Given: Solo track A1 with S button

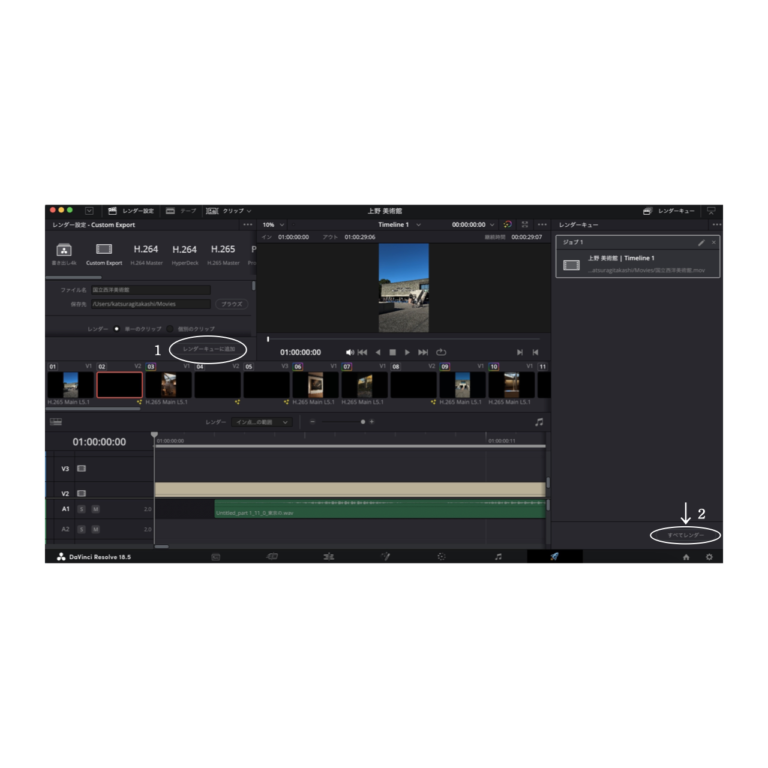Looking at the screenshot, I should click(82, 509).
